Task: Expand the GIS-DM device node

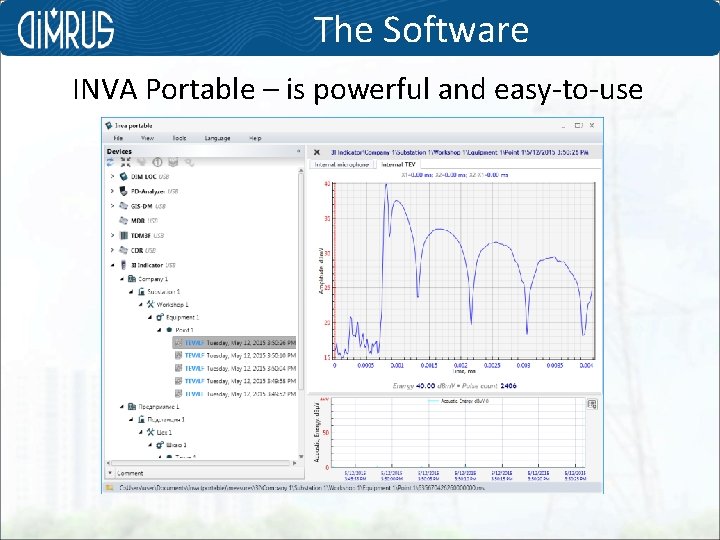Action: click(x=112, y=206)
